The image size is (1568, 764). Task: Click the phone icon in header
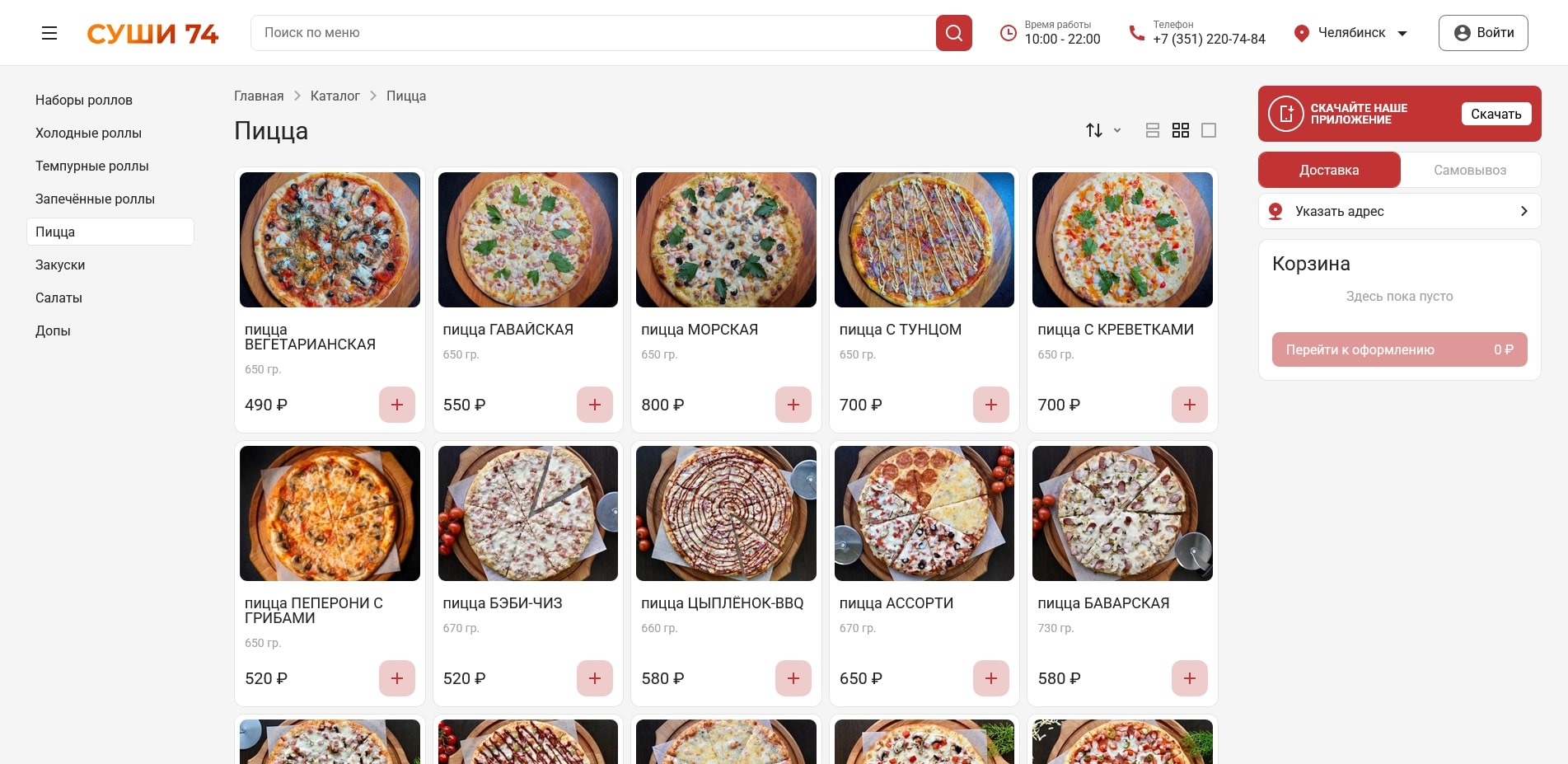(x=1136, y=33)
